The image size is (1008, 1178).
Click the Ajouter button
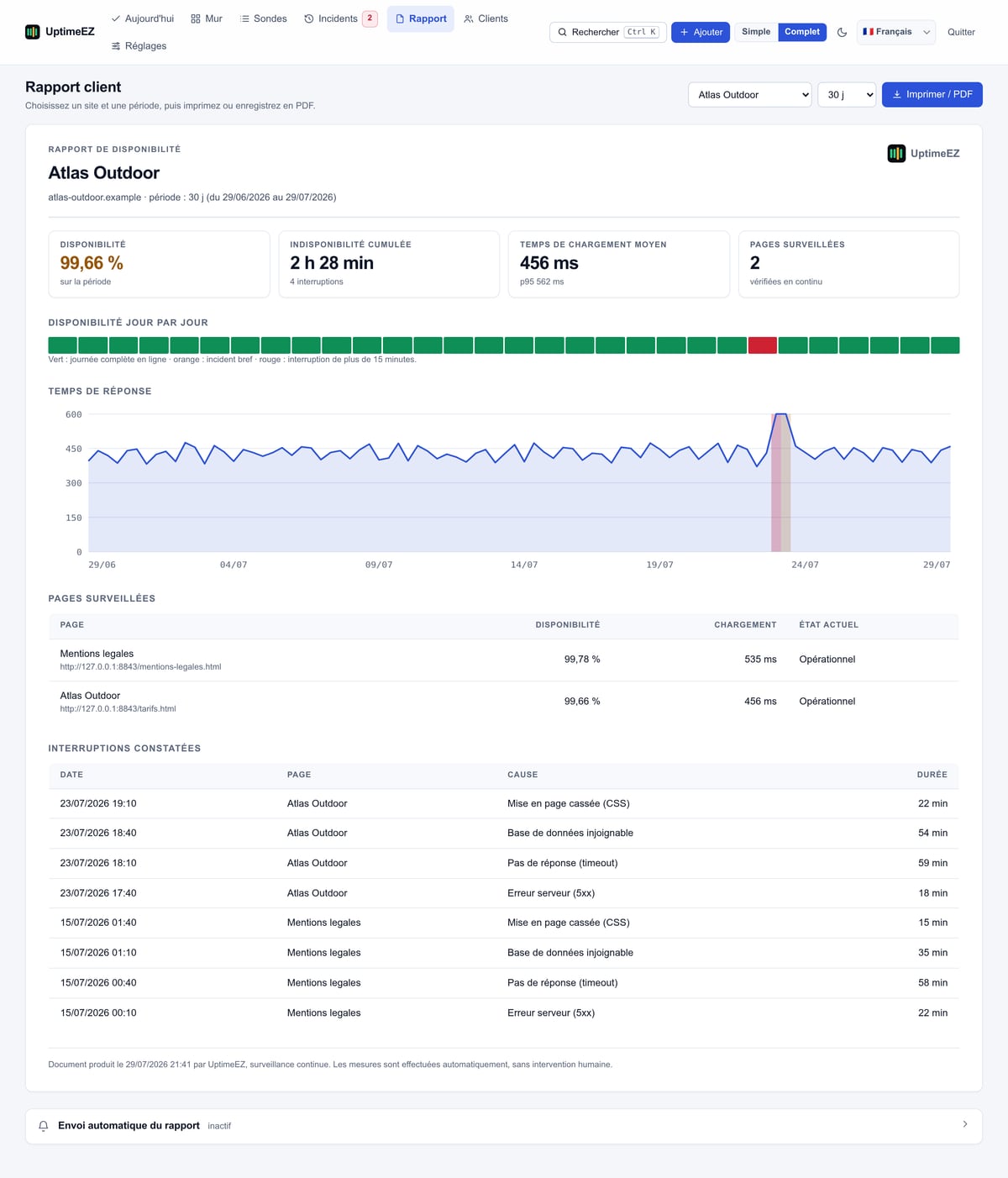pos(701,32)
